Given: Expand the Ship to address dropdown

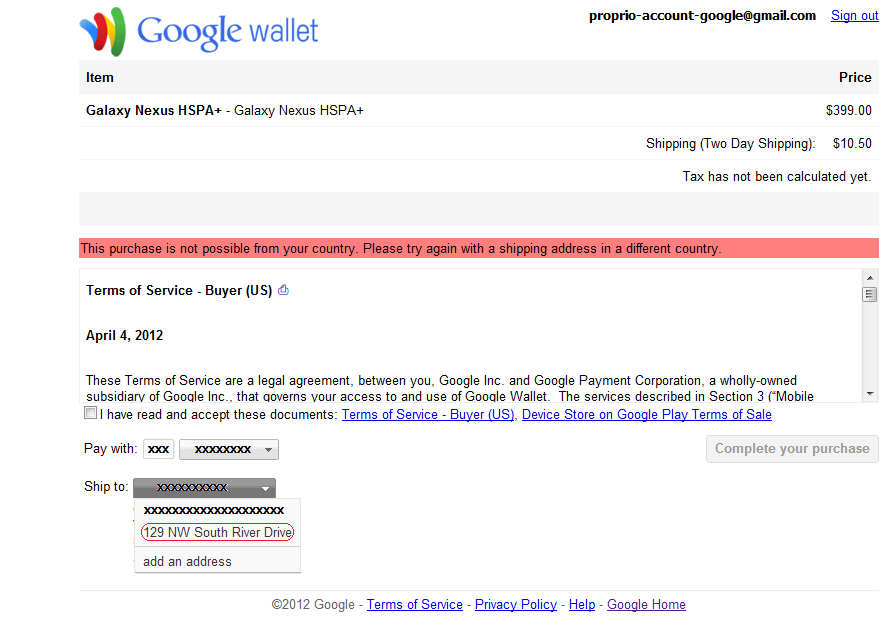Looking at the screenshot, I should (205, 488).
